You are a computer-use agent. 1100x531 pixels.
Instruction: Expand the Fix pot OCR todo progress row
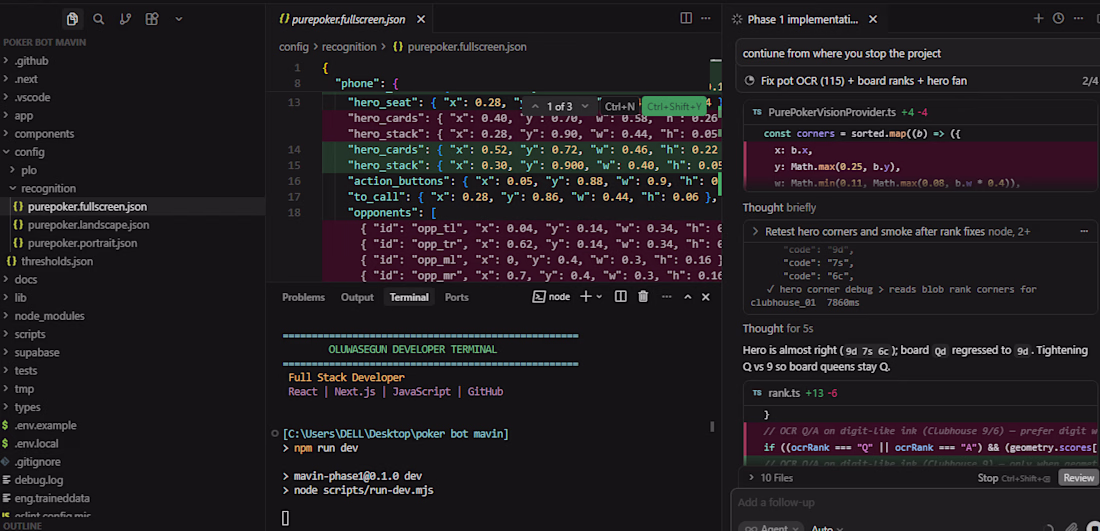pos(918,81)
